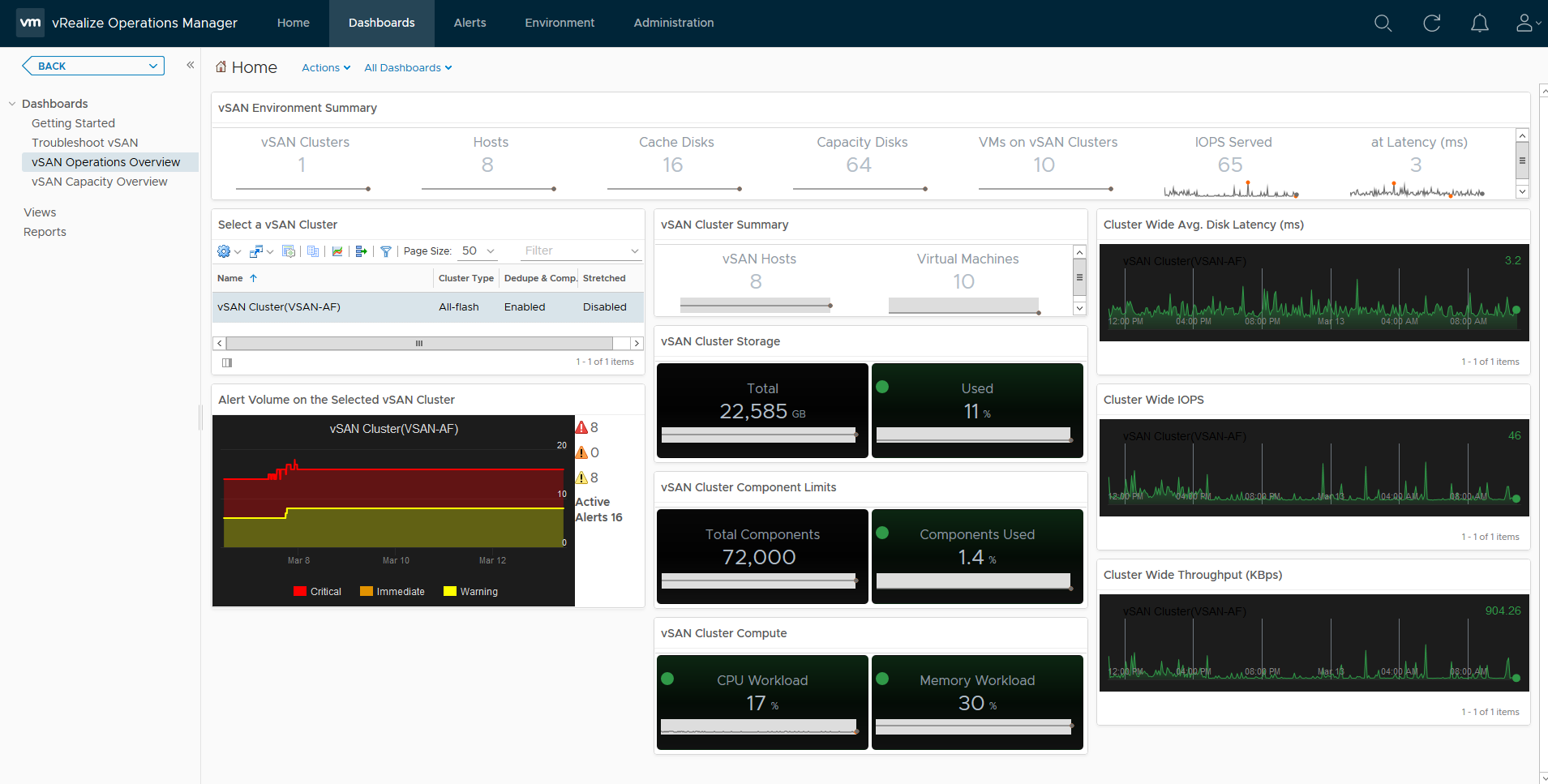
Task: Expand the Filter field dropdown arrow
Action: 635,251
